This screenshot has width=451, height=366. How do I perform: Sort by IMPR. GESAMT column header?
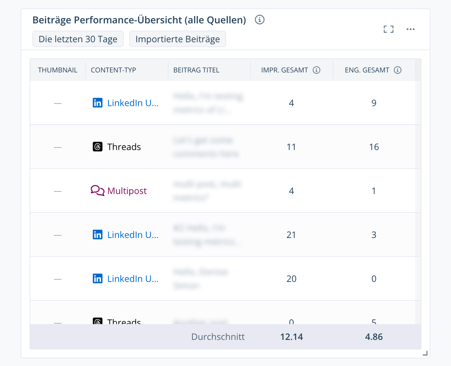point(284,70)
